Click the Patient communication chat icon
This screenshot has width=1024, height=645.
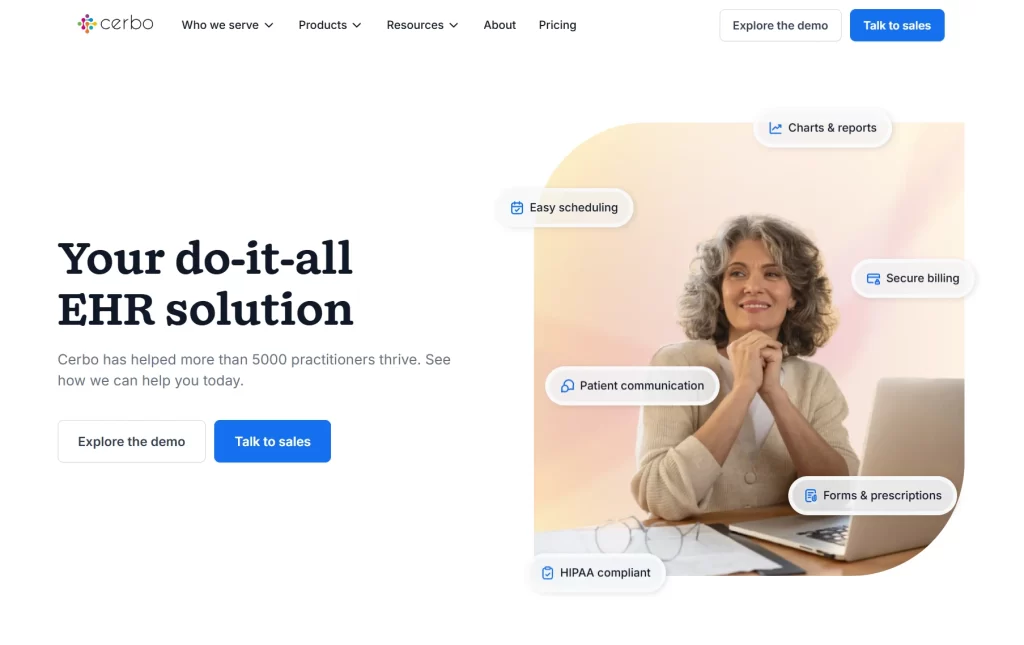pos(568,386)
